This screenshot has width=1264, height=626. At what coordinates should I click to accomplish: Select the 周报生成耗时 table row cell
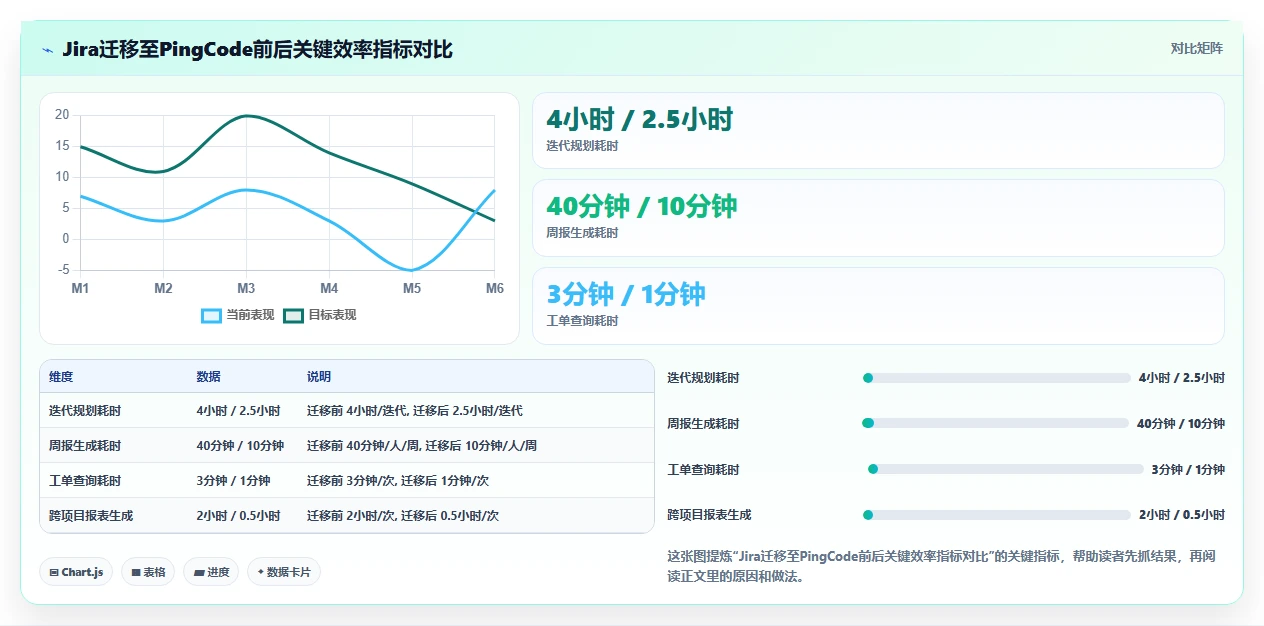click(85, 446)
